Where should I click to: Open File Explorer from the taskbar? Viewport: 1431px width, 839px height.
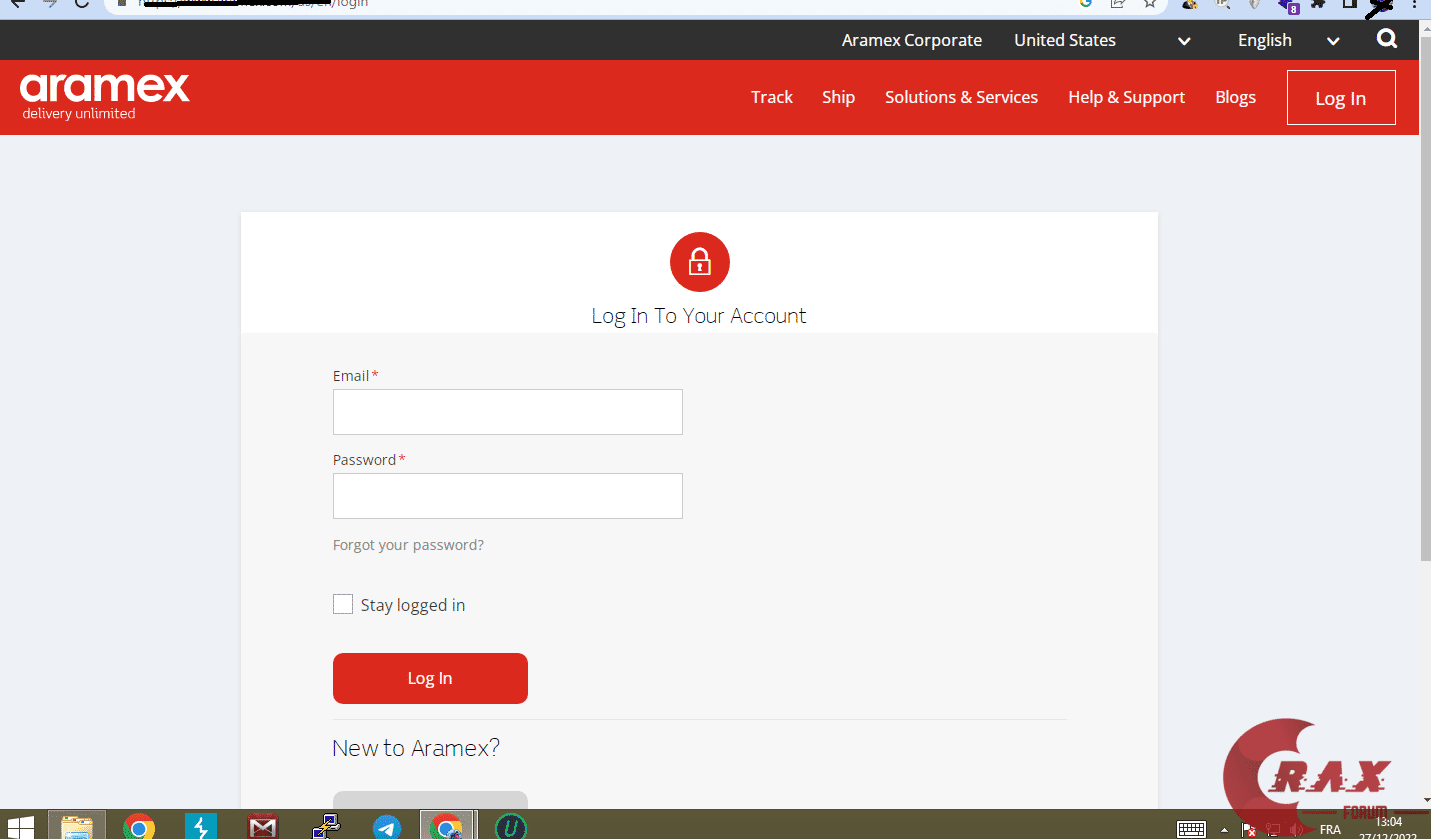[77, 826]
